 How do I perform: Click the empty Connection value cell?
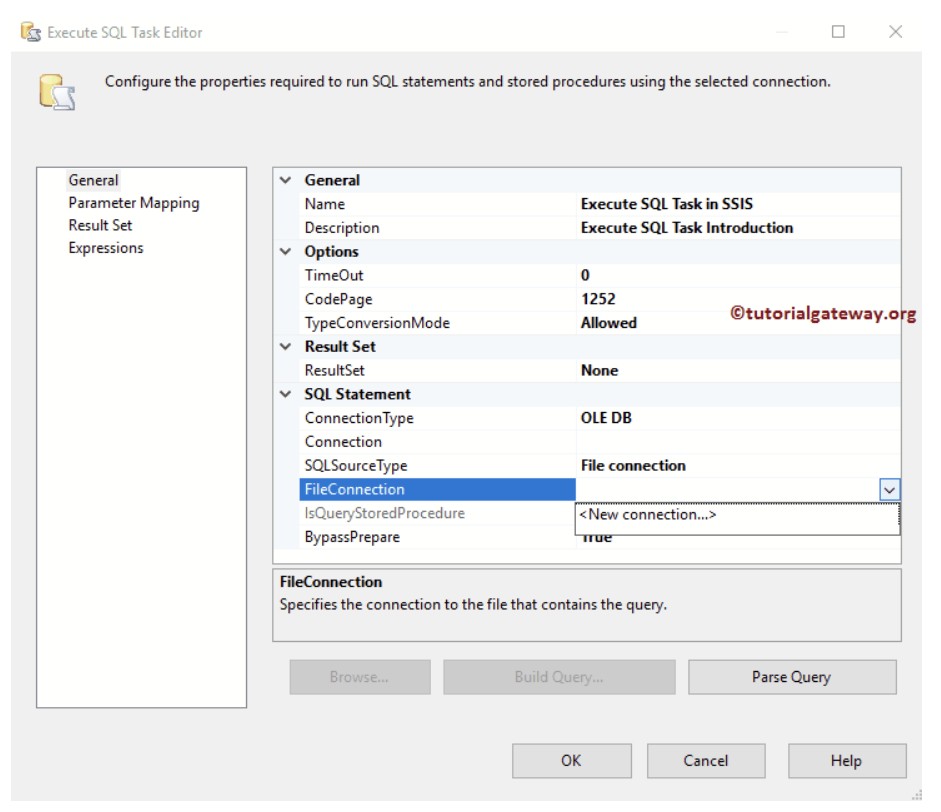(738, 442)
